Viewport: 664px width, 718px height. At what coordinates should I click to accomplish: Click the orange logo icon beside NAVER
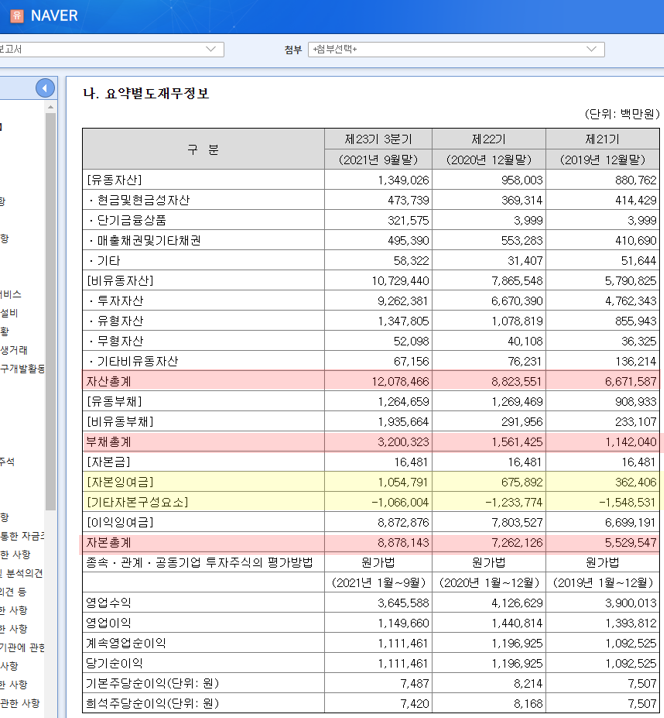(16, 16)
